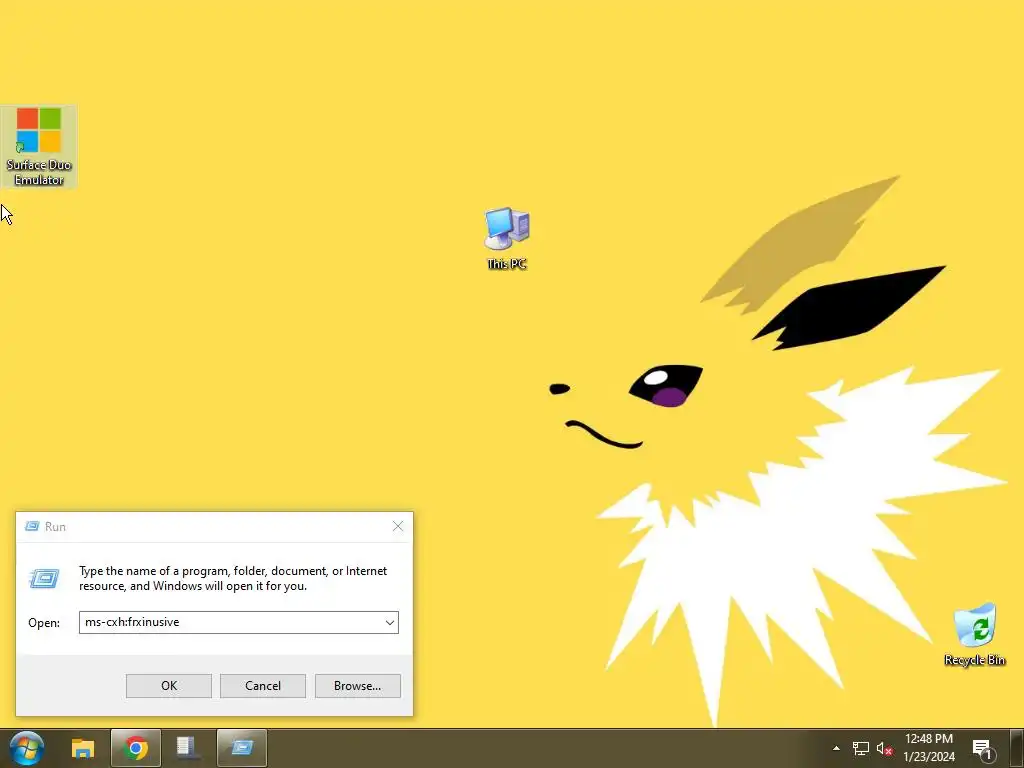
Task: Select the This PC desktop icon
Action: point(507,238)
